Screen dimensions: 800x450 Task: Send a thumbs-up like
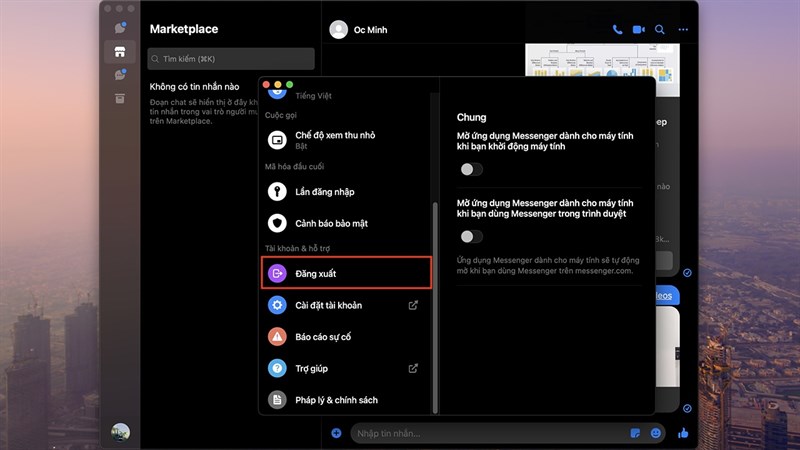pos(683,433)
